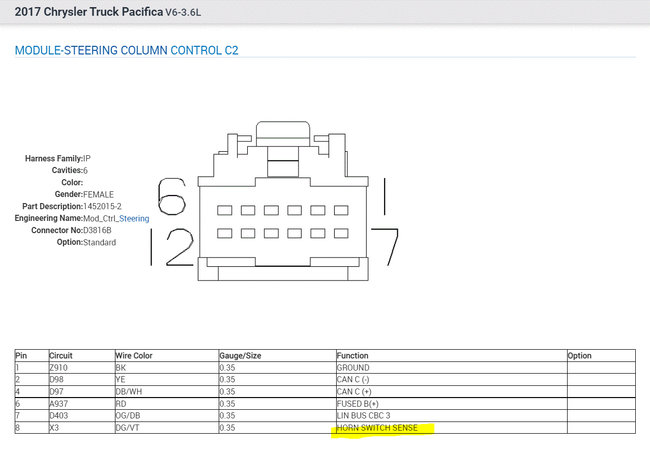Select wire color cell YE
Viewport: 650px width, 451px height.
coord(167,380)
